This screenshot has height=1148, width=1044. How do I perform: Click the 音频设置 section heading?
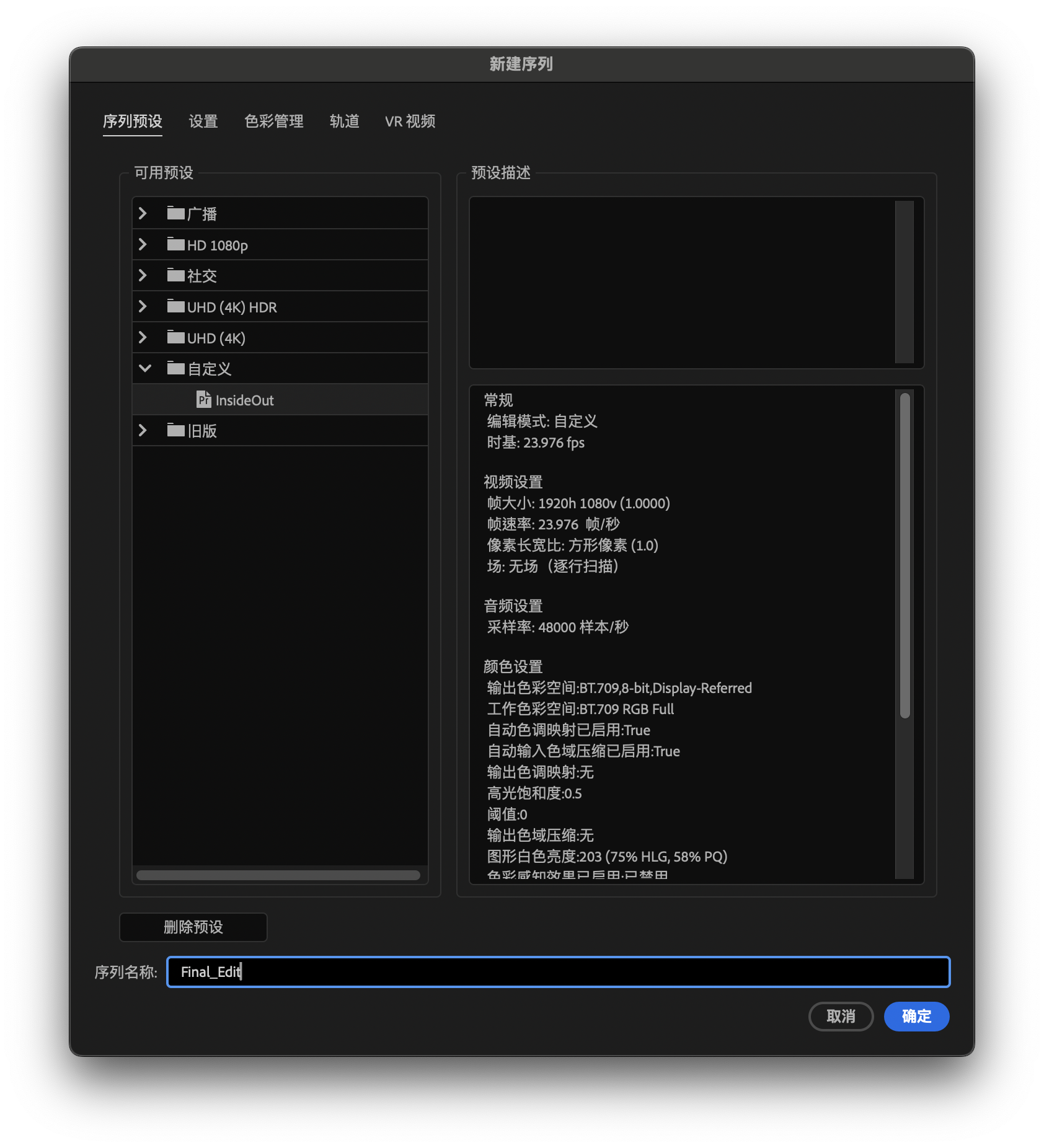[513, 606]
